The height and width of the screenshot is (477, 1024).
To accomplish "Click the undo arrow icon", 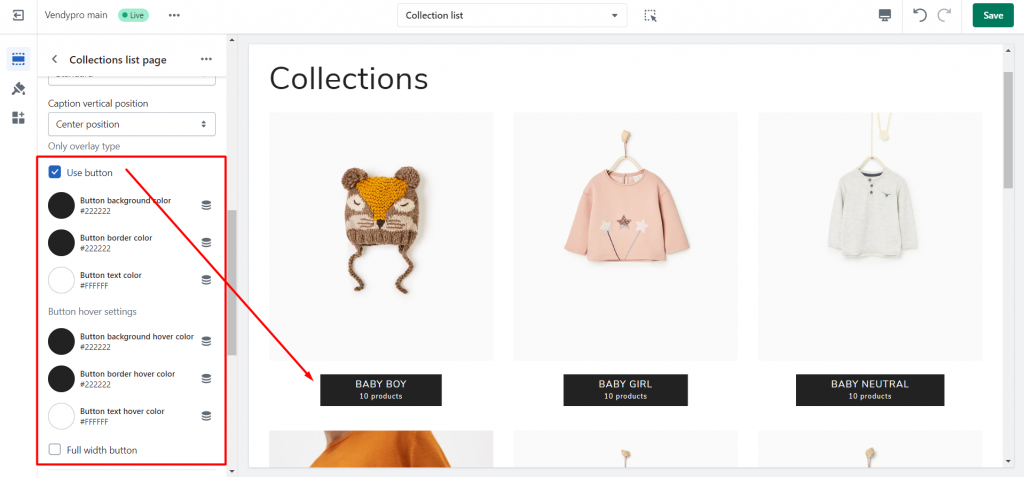I will click(920, 15).
